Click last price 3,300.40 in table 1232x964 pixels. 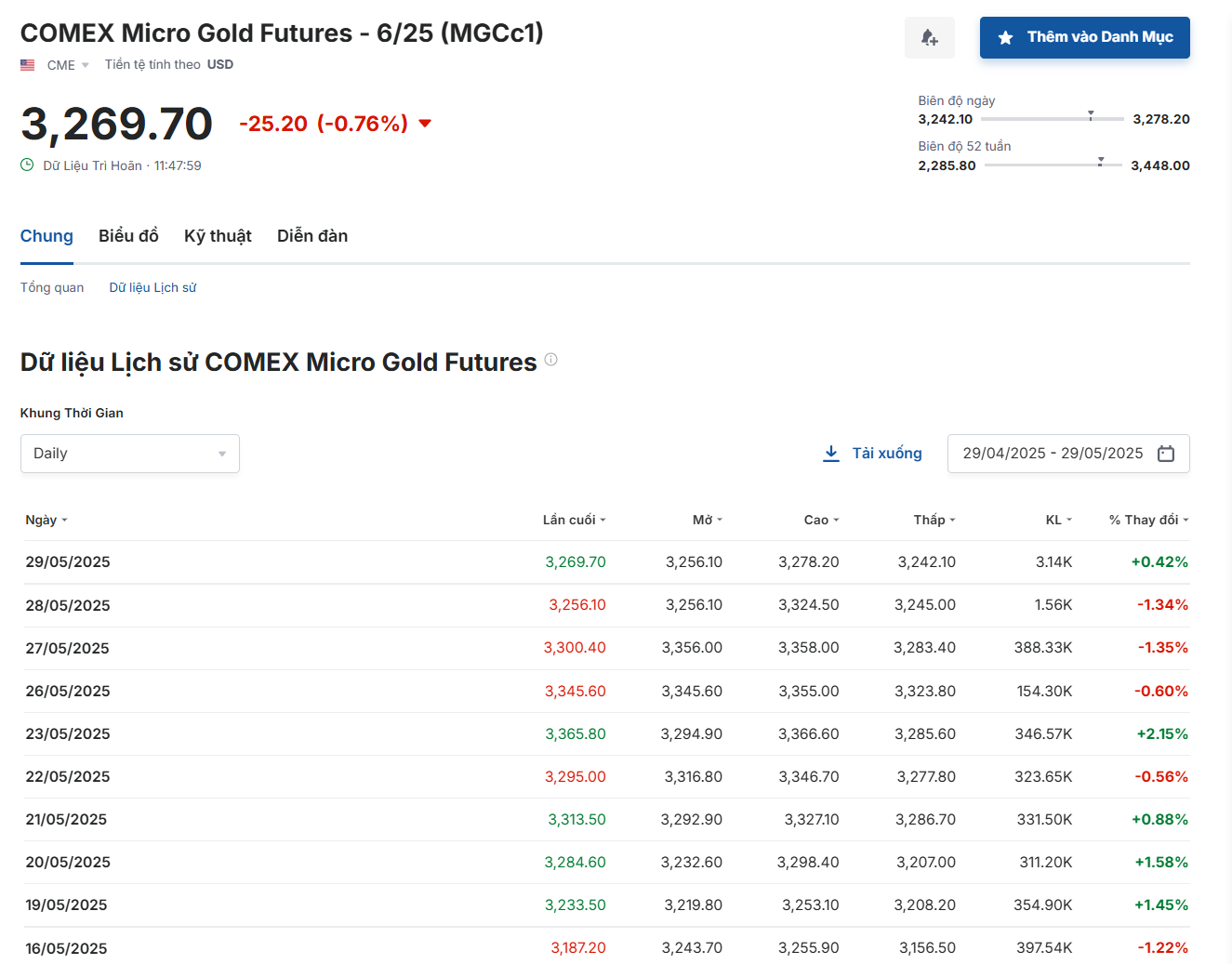point(575,648)
